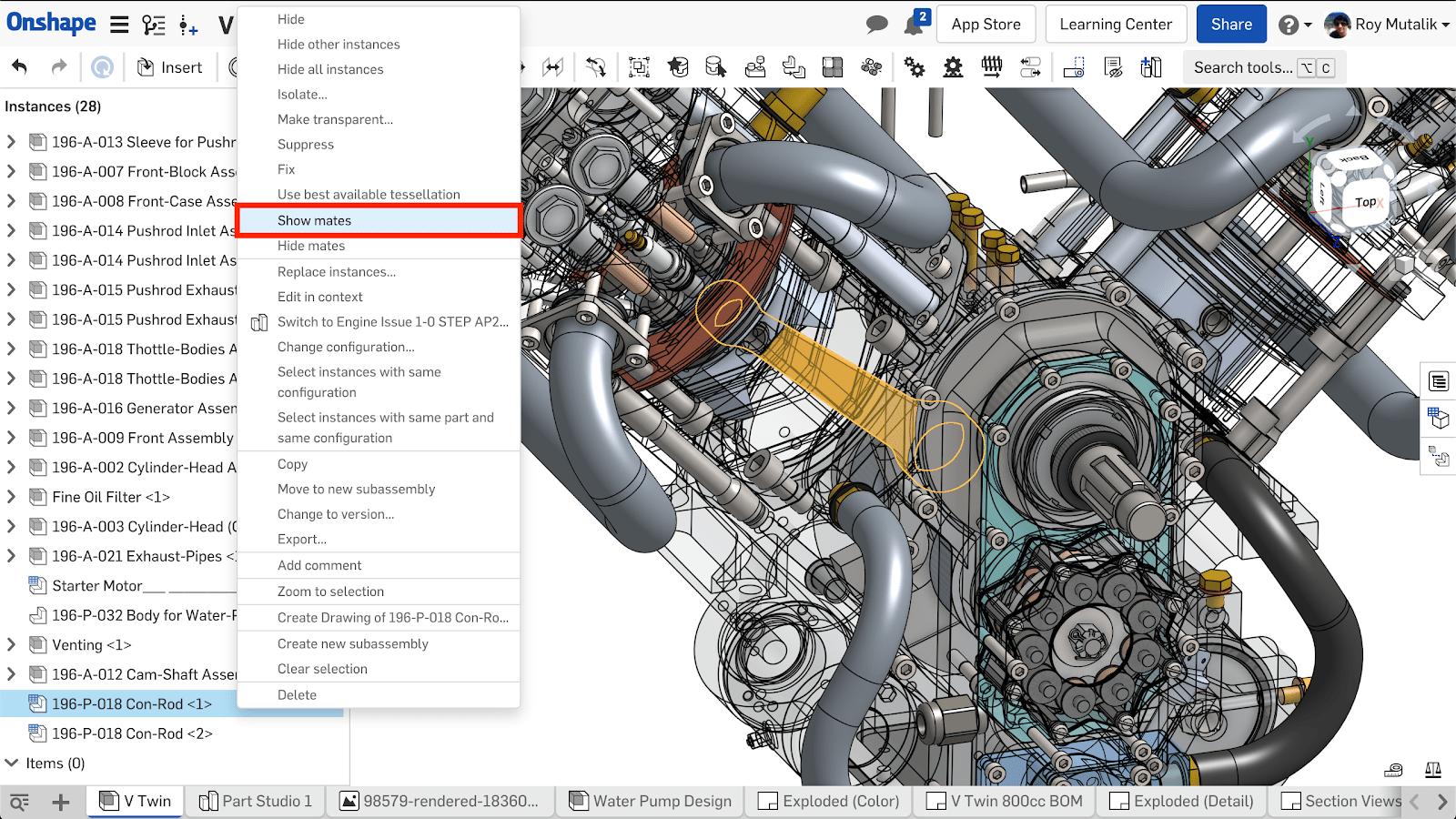Expand the Venting <1> tree item
The height and width of the screenshot is (819, 1456).
[x=11, y=645]
